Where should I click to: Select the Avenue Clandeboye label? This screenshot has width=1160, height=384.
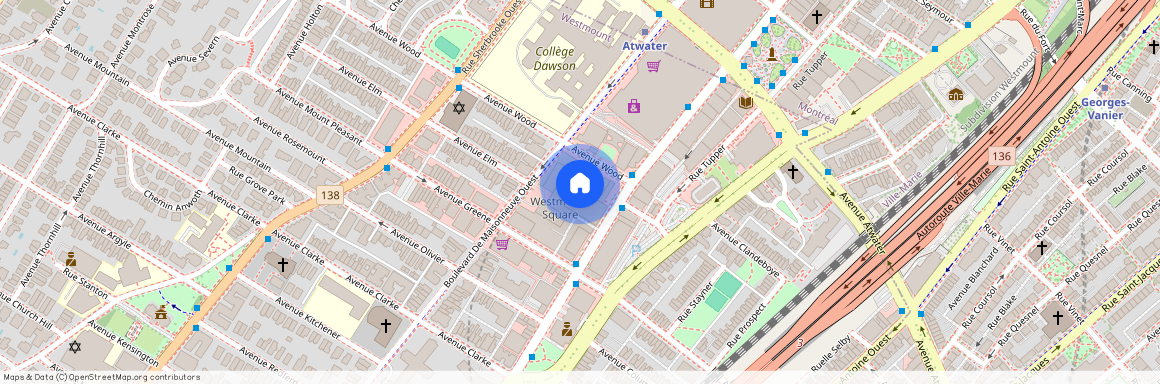click(746, 250)
